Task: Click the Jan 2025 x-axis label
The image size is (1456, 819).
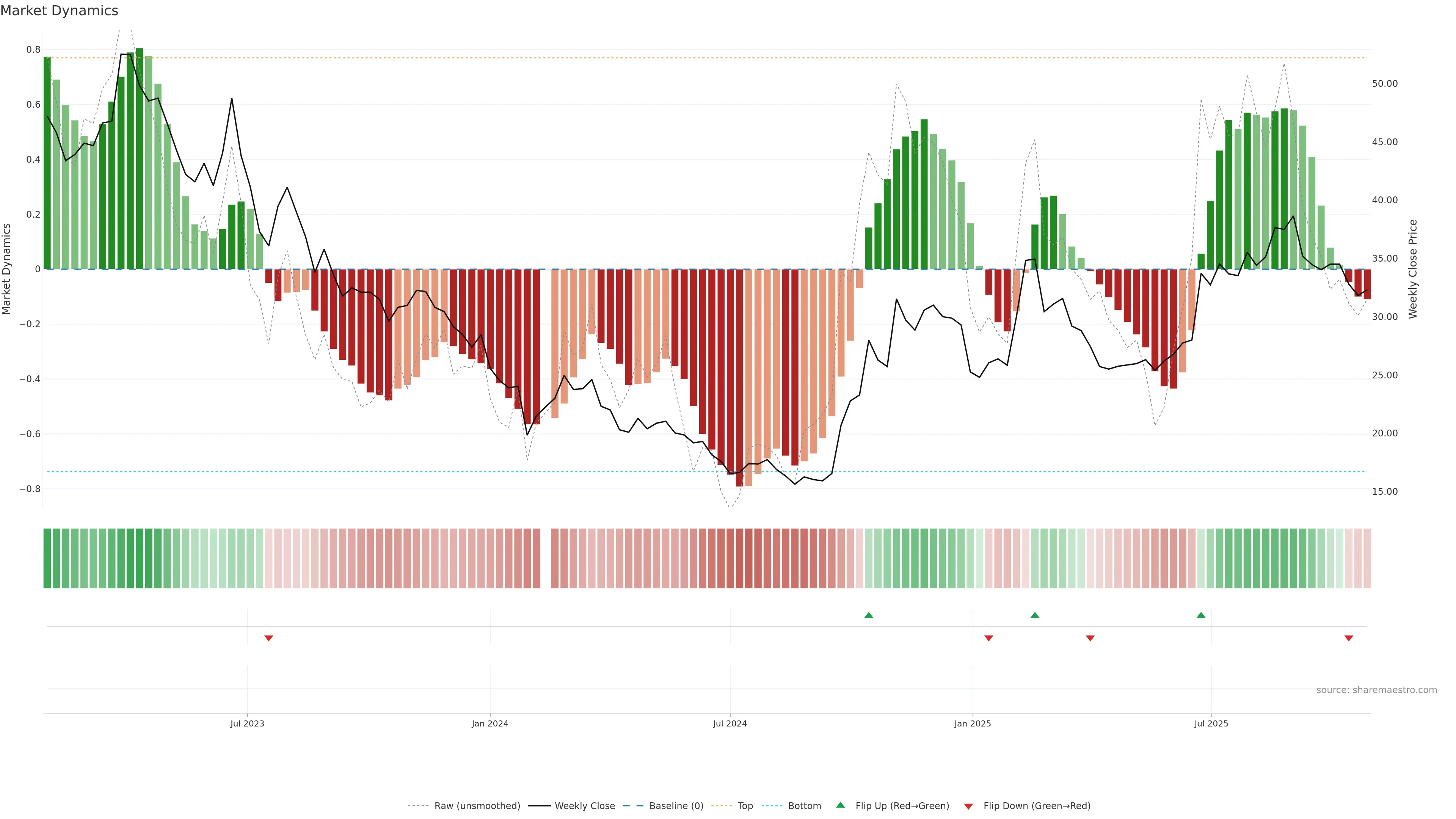Action: (972, 723)
